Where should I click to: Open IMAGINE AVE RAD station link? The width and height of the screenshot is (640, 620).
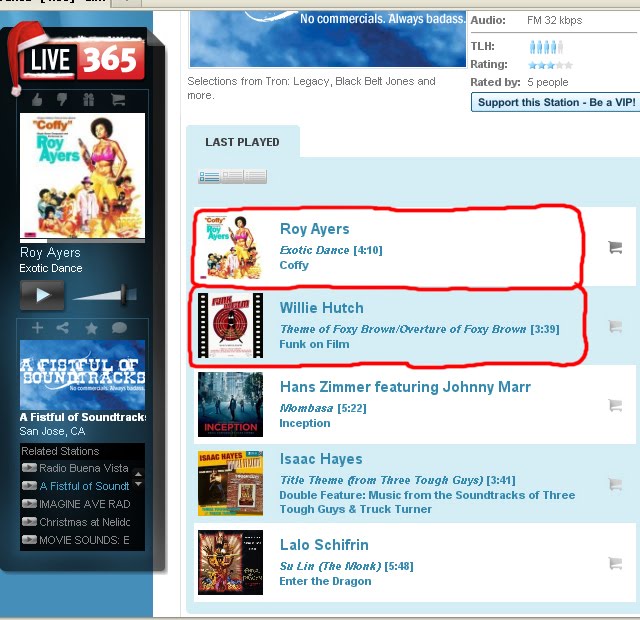pyautogui.click(x=85, y=504)
